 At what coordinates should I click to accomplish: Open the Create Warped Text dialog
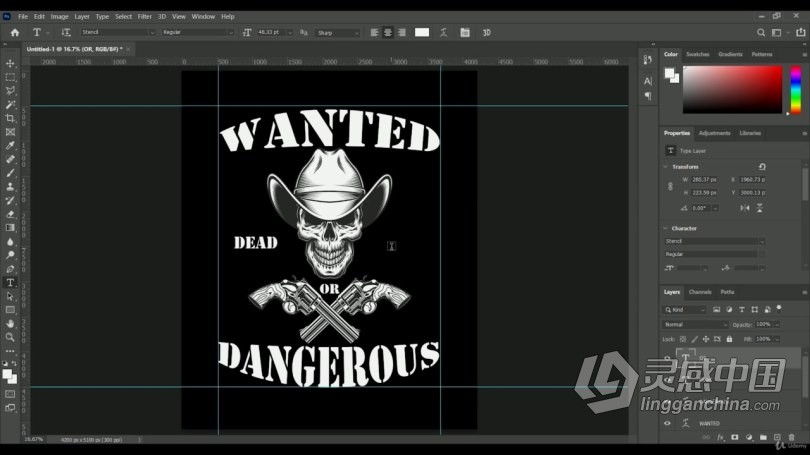click(443, 33)
